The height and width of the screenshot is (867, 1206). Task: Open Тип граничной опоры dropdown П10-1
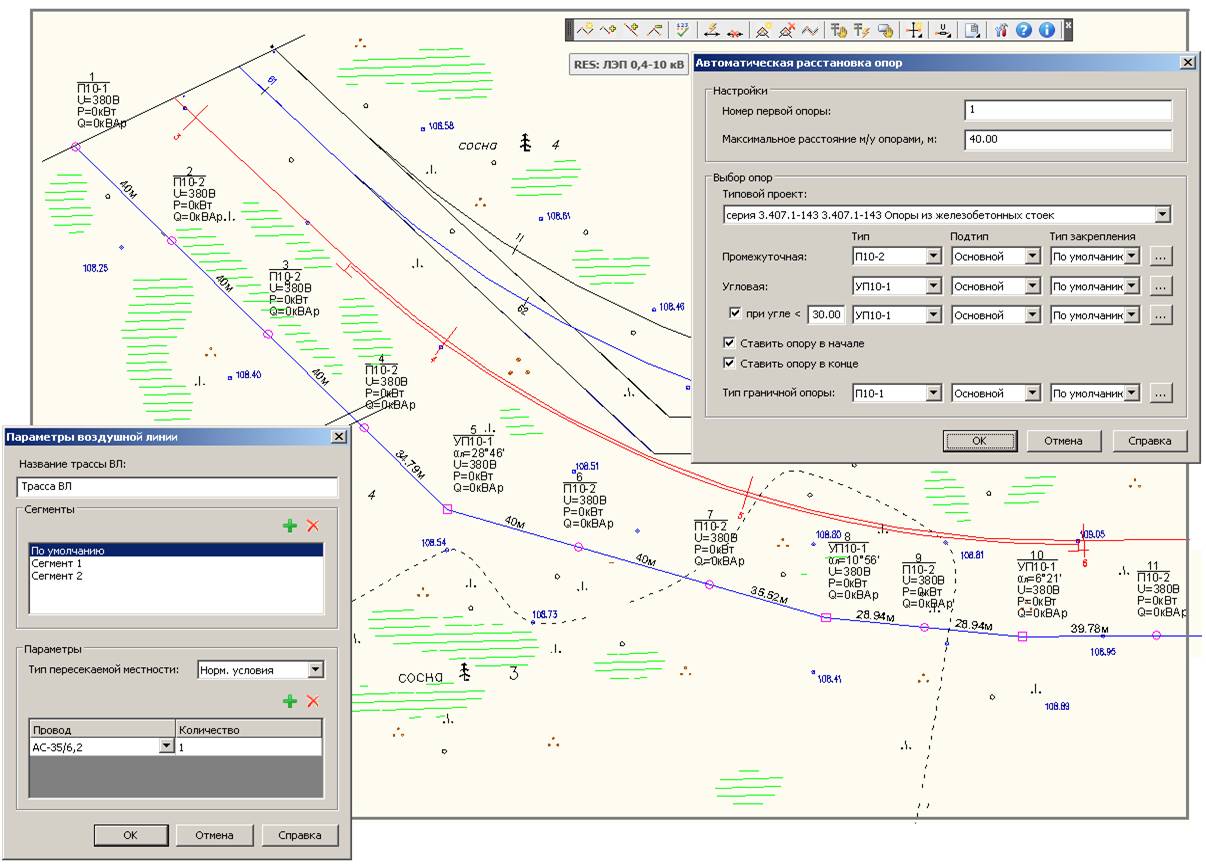(x=933, y=393)
